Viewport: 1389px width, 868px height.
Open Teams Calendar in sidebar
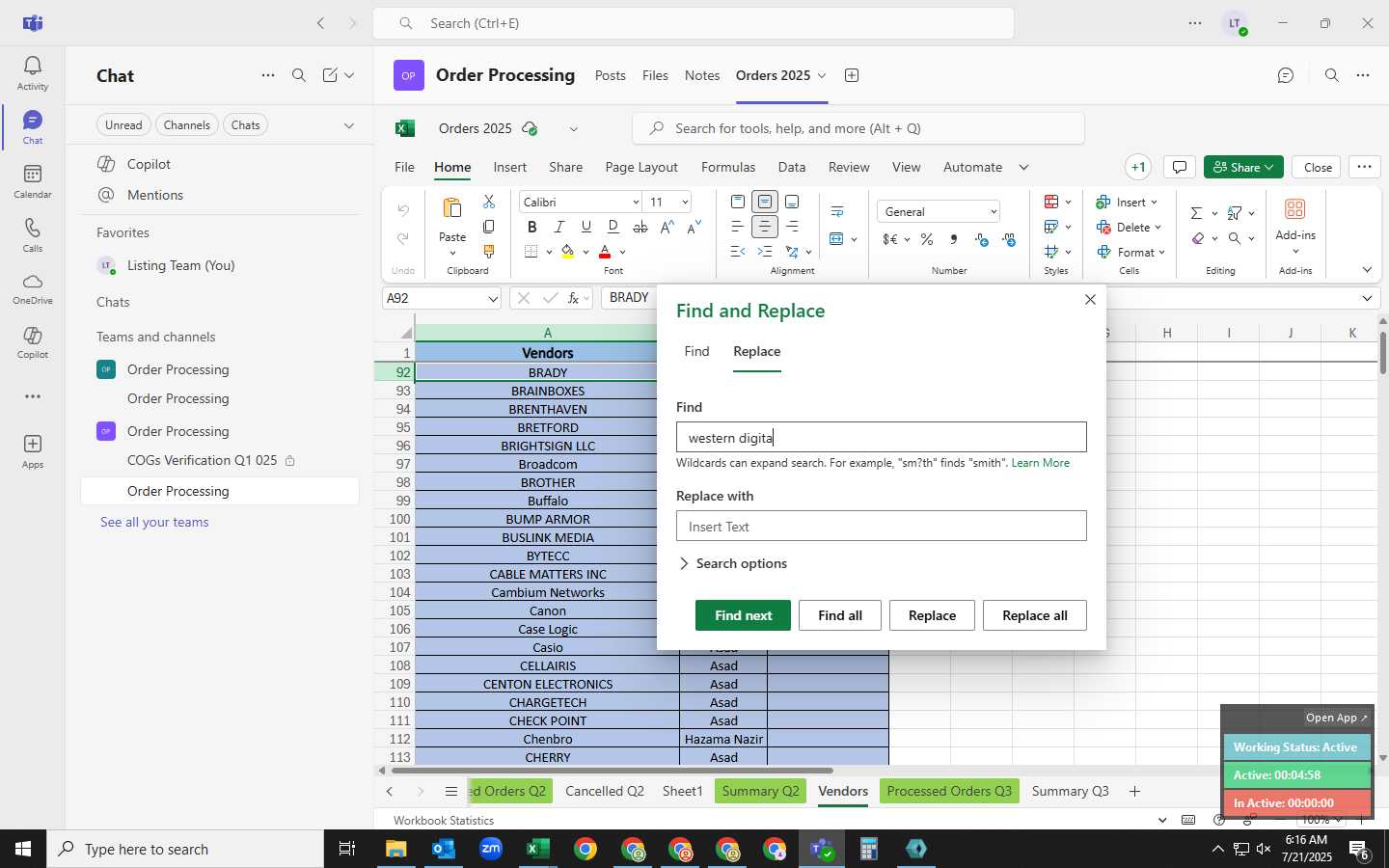(33, 180)
